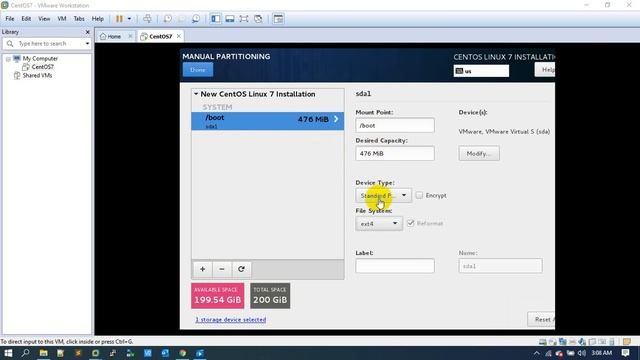Click the Reset All button
640x360 pixels.
[x=542, y=320]
